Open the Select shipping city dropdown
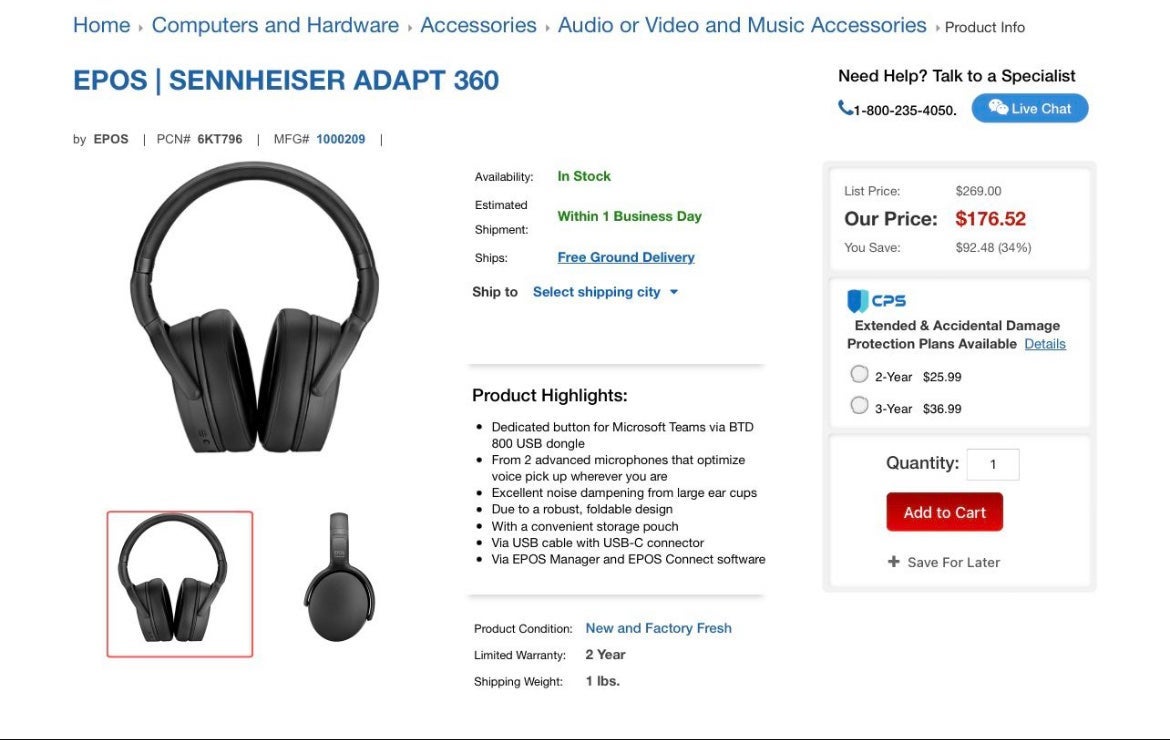The width and height of the screenshot is (1170, 740). [x=605, y=292]
